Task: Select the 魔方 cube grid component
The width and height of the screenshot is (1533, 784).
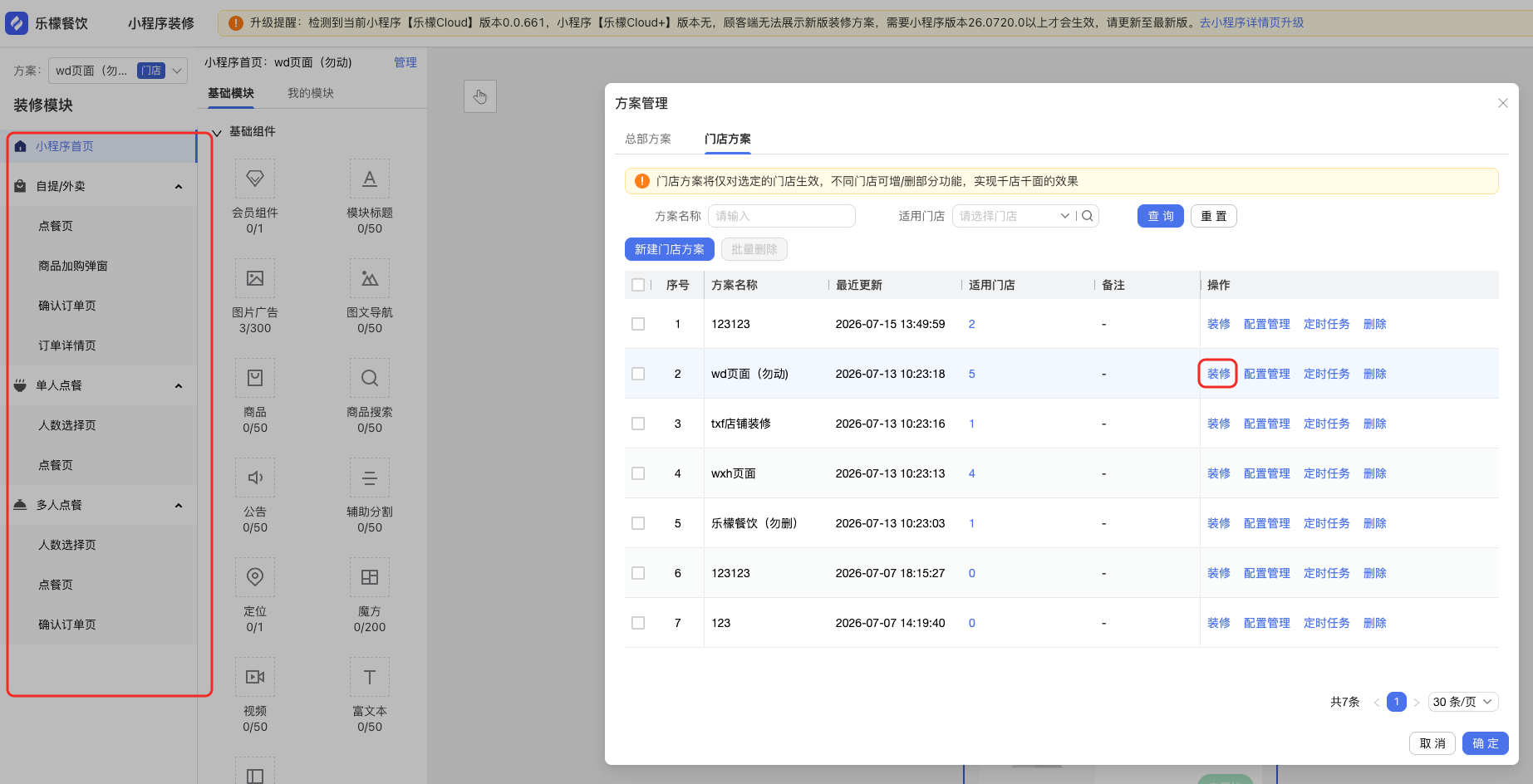Action: pos(370,577)
